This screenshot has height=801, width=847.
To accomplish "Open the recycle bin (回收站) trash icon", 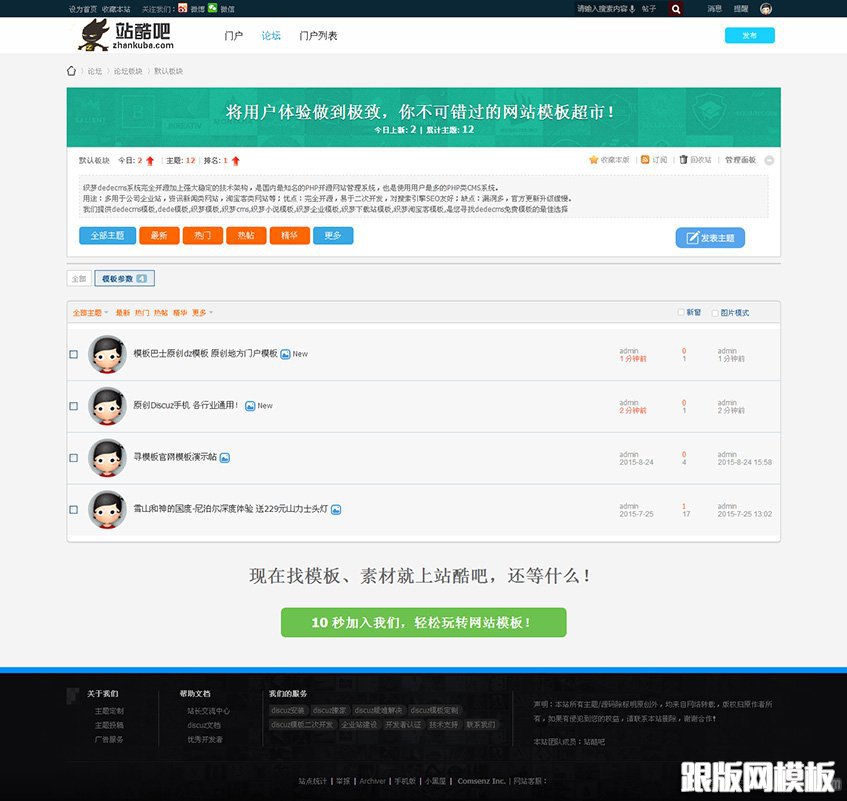I will (684, 159).
